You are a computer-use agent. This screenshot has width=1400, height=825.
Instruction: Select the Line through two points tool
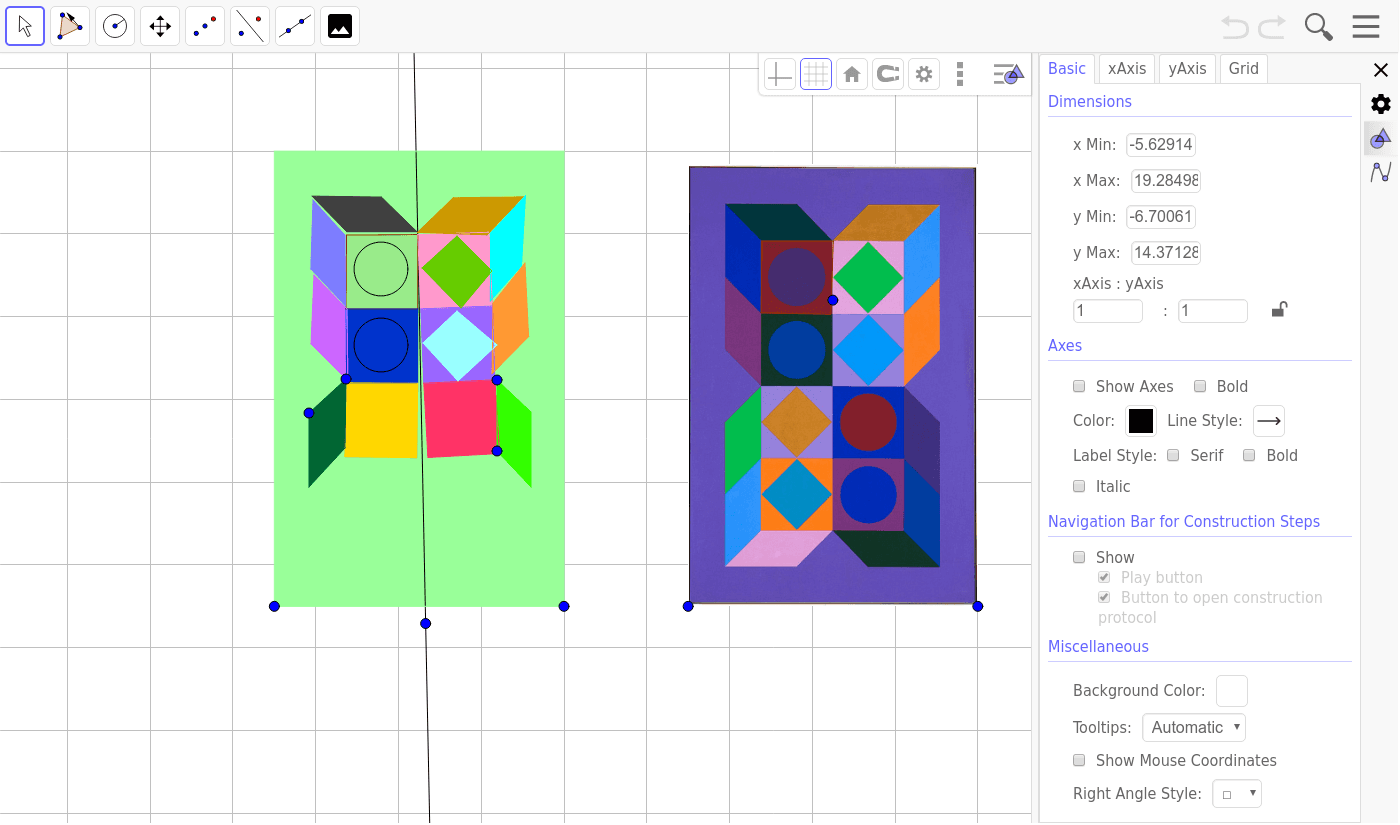(295, 26)
